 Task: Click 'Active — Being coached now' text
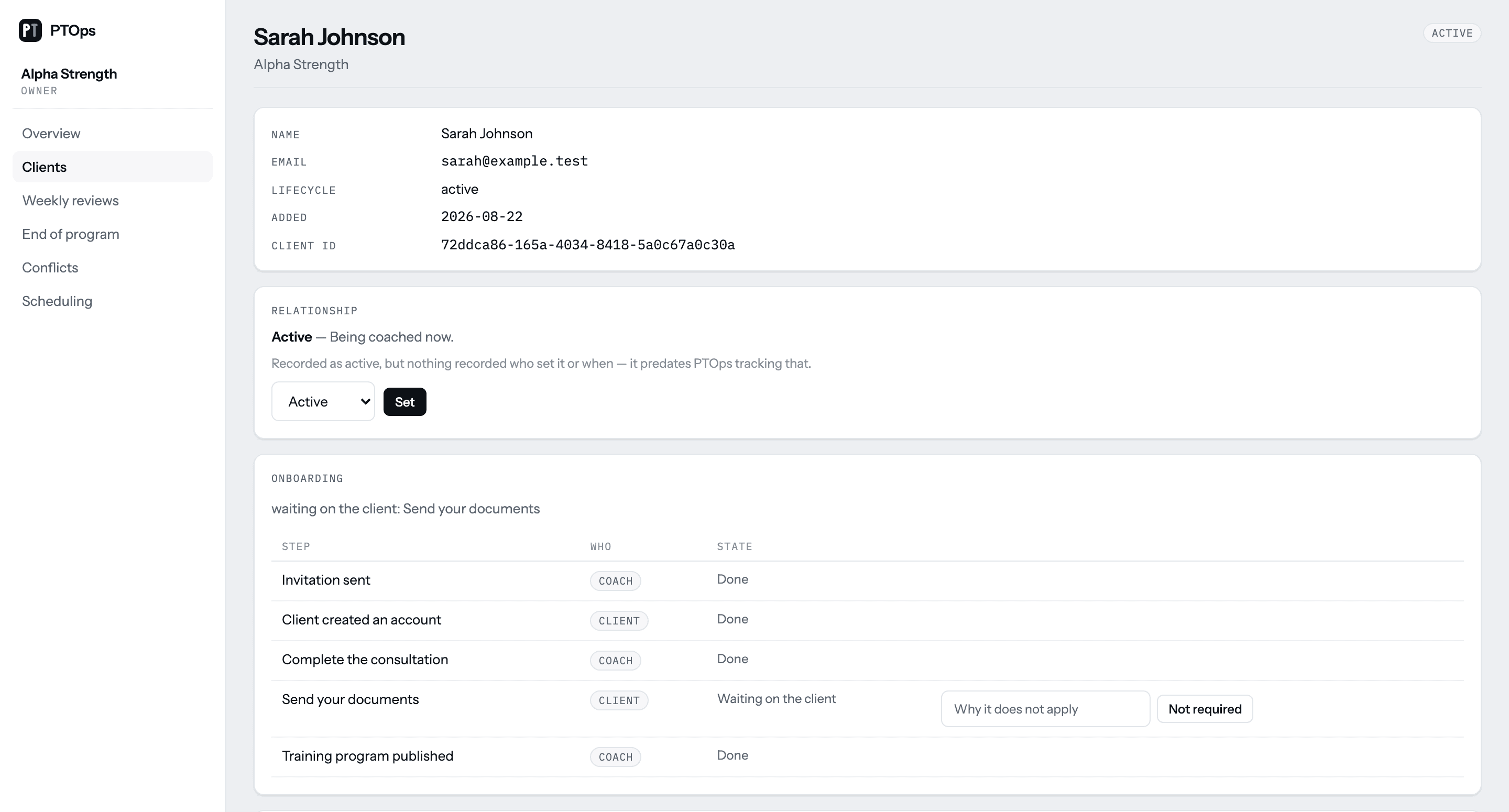[x=362, y=337]
